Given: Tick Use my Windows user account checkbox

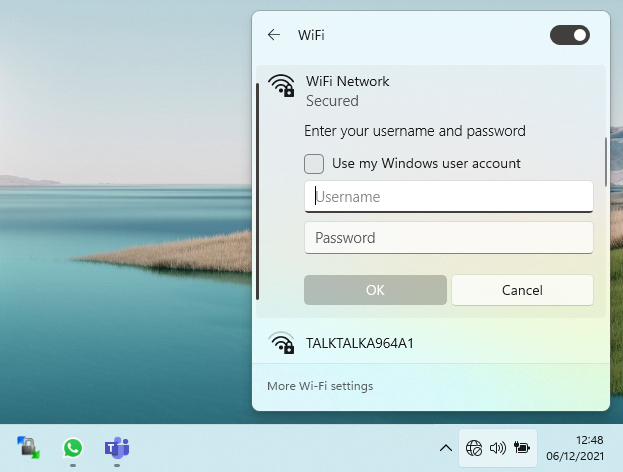Looking at the screenshot, I should pyautogui.click(x=314, y=164).
